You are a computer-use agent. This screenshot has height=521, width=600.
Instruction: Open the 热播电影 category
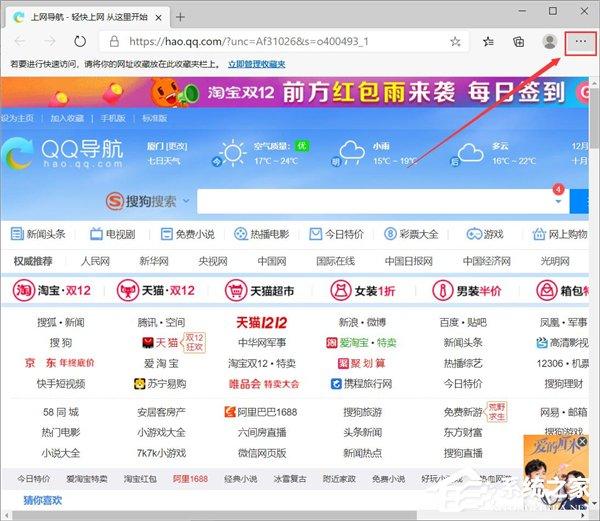click(261, 234)
